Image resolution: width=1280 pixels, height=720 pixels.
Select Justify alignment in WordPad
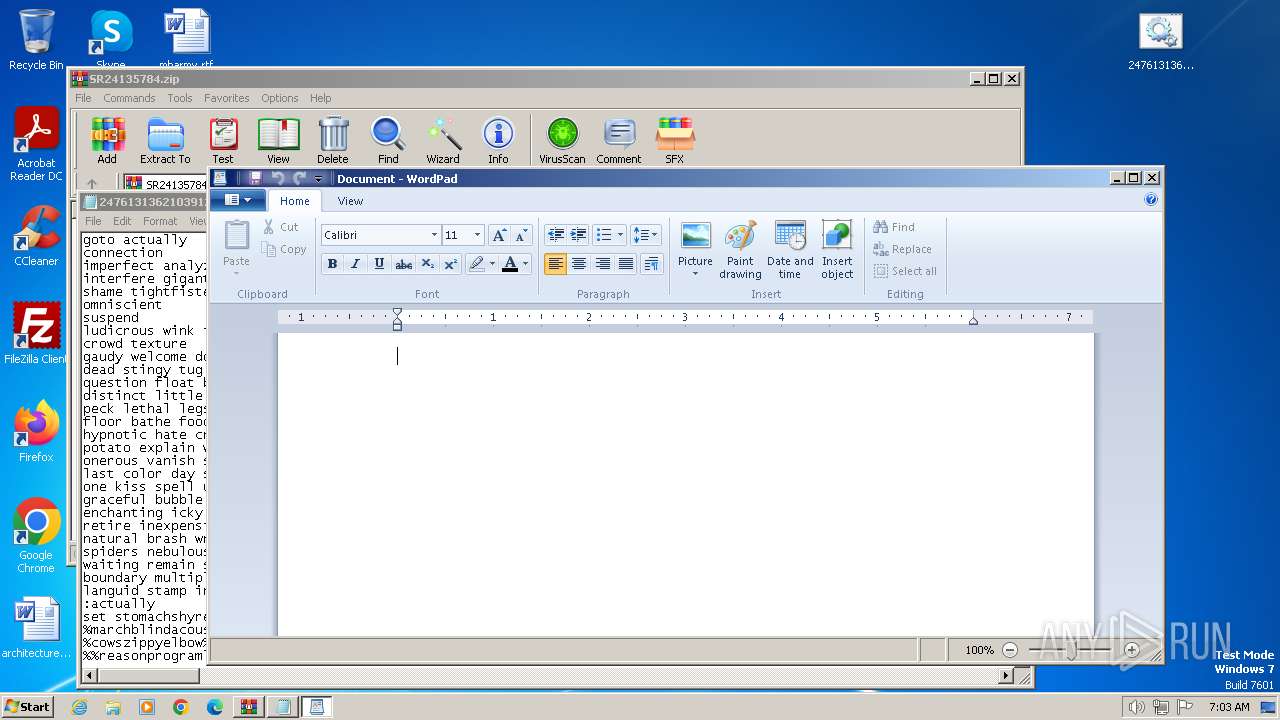[x=626, y=264]
